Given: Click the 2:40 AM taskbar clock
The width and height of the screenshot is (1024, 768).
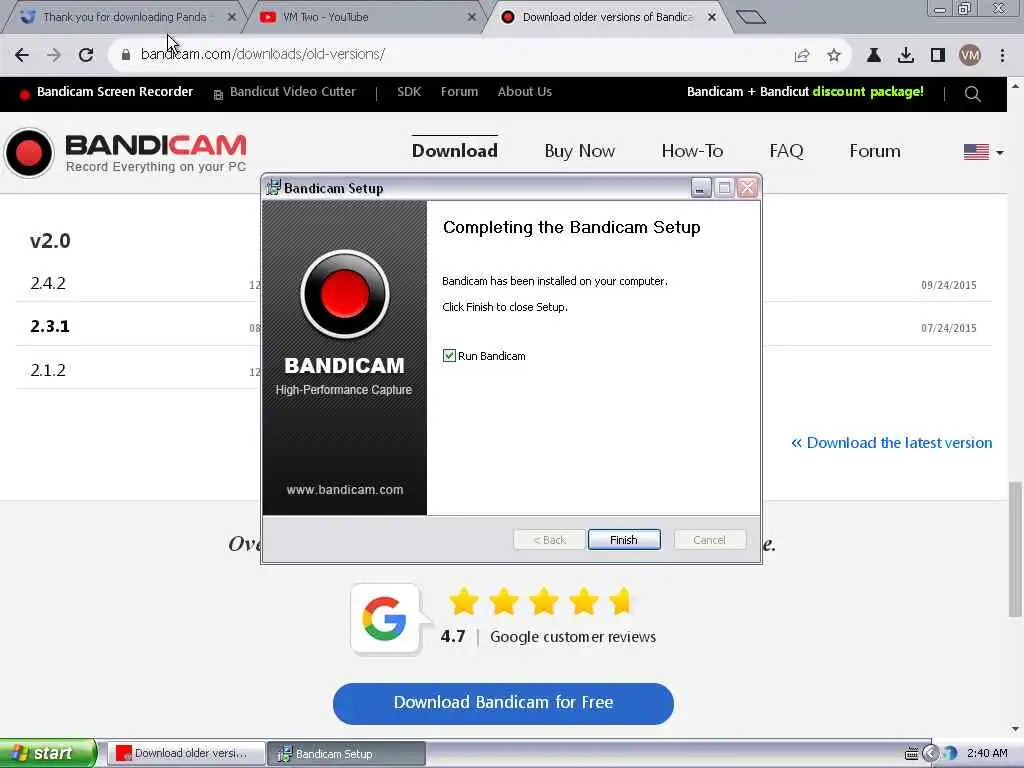Looking at the screenshot, I should [987, 754].
